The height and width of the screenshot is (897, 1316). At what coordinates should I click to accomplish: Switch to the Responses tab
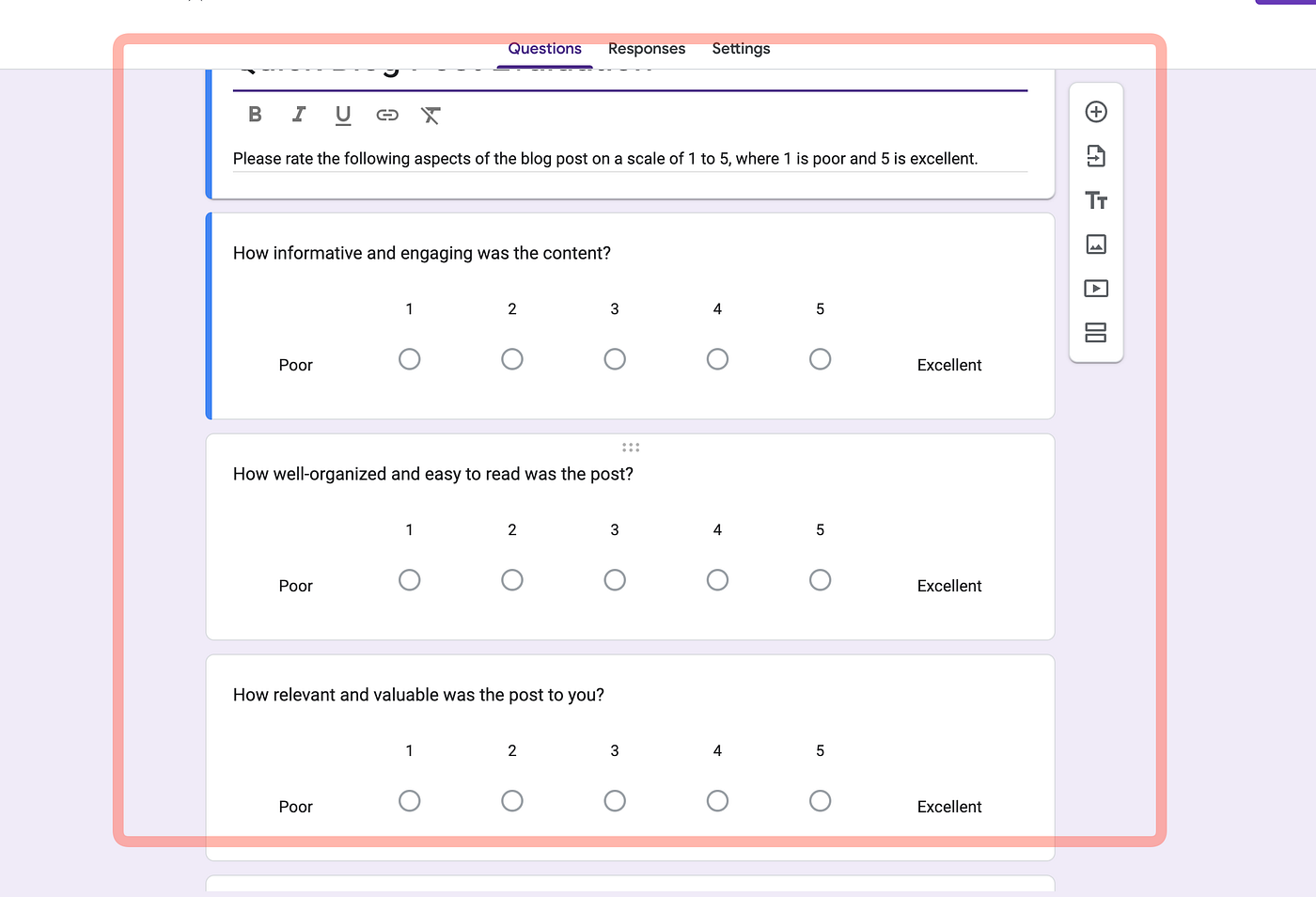[x=647, y=49]
